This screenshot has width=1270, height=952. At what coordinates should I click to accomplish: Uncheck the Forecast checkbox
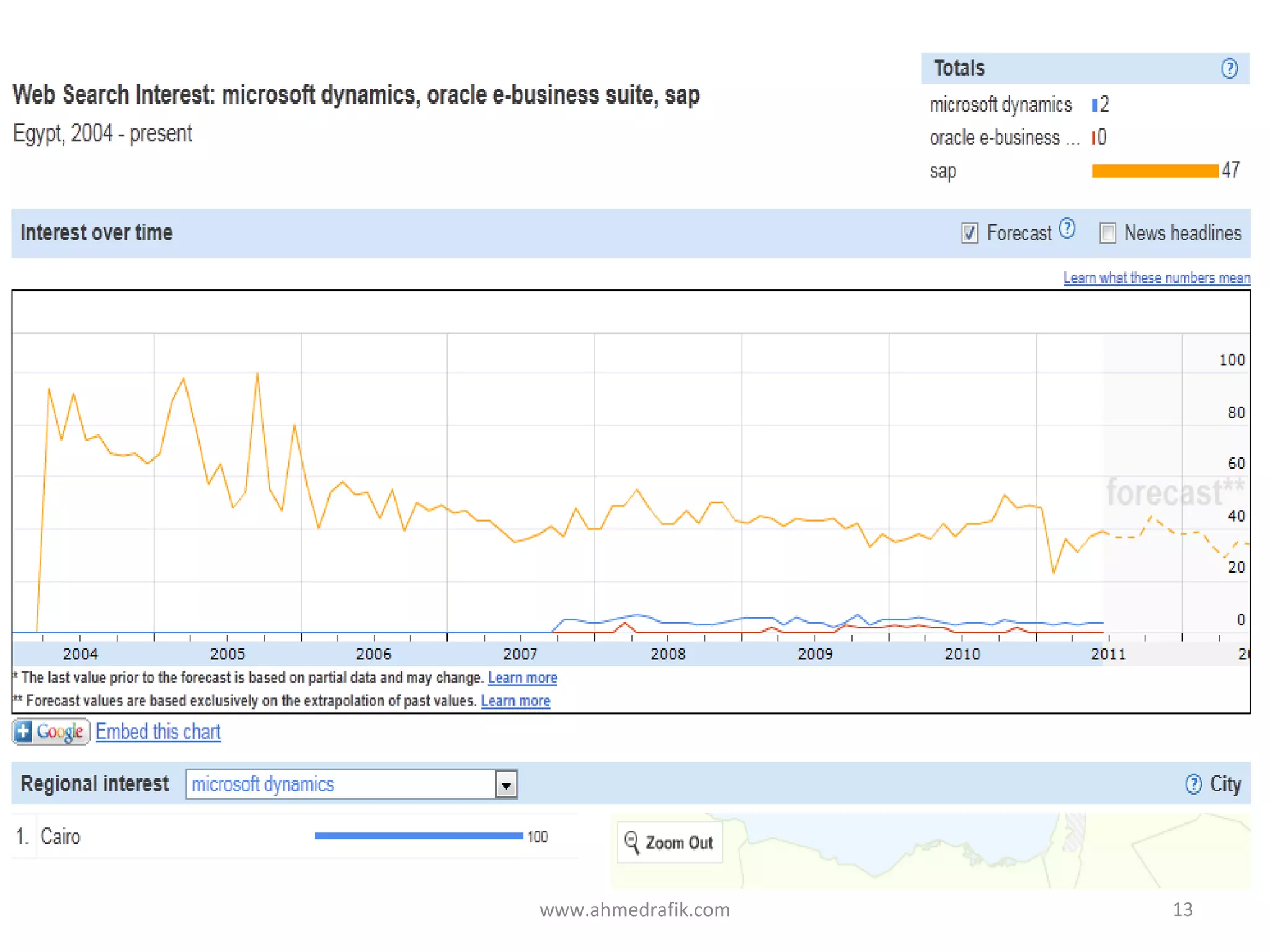[x=969, y=233]
